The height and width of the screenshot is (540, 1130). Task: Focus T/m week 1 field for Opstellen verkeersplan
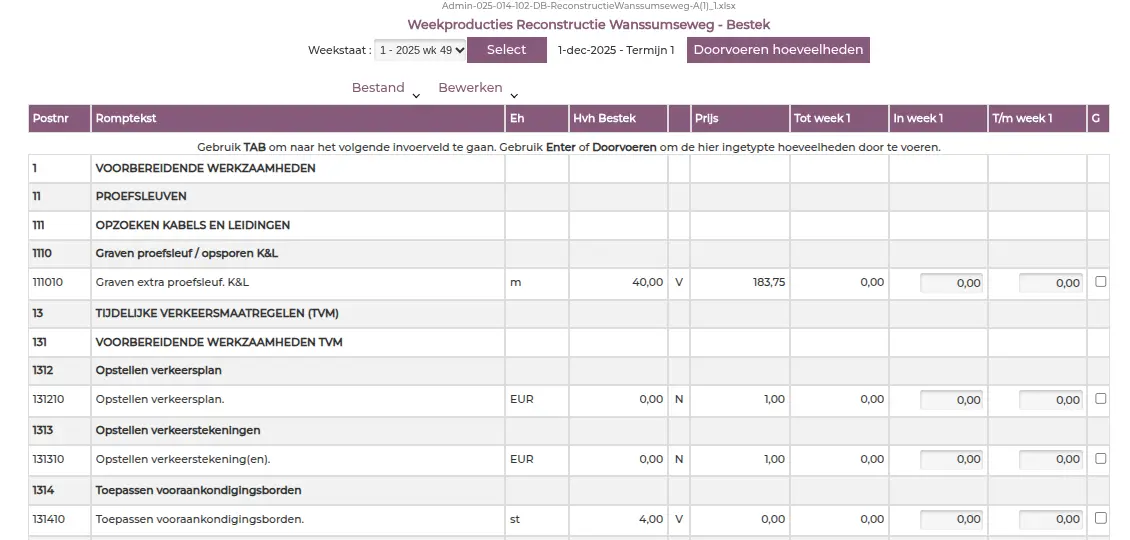[1051, 400]
